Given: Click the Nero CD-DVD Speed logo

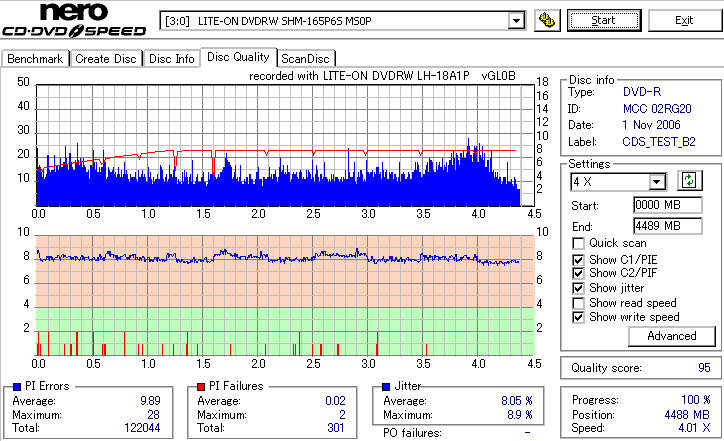Looking at the screenshot, I should tap(74, 20).
